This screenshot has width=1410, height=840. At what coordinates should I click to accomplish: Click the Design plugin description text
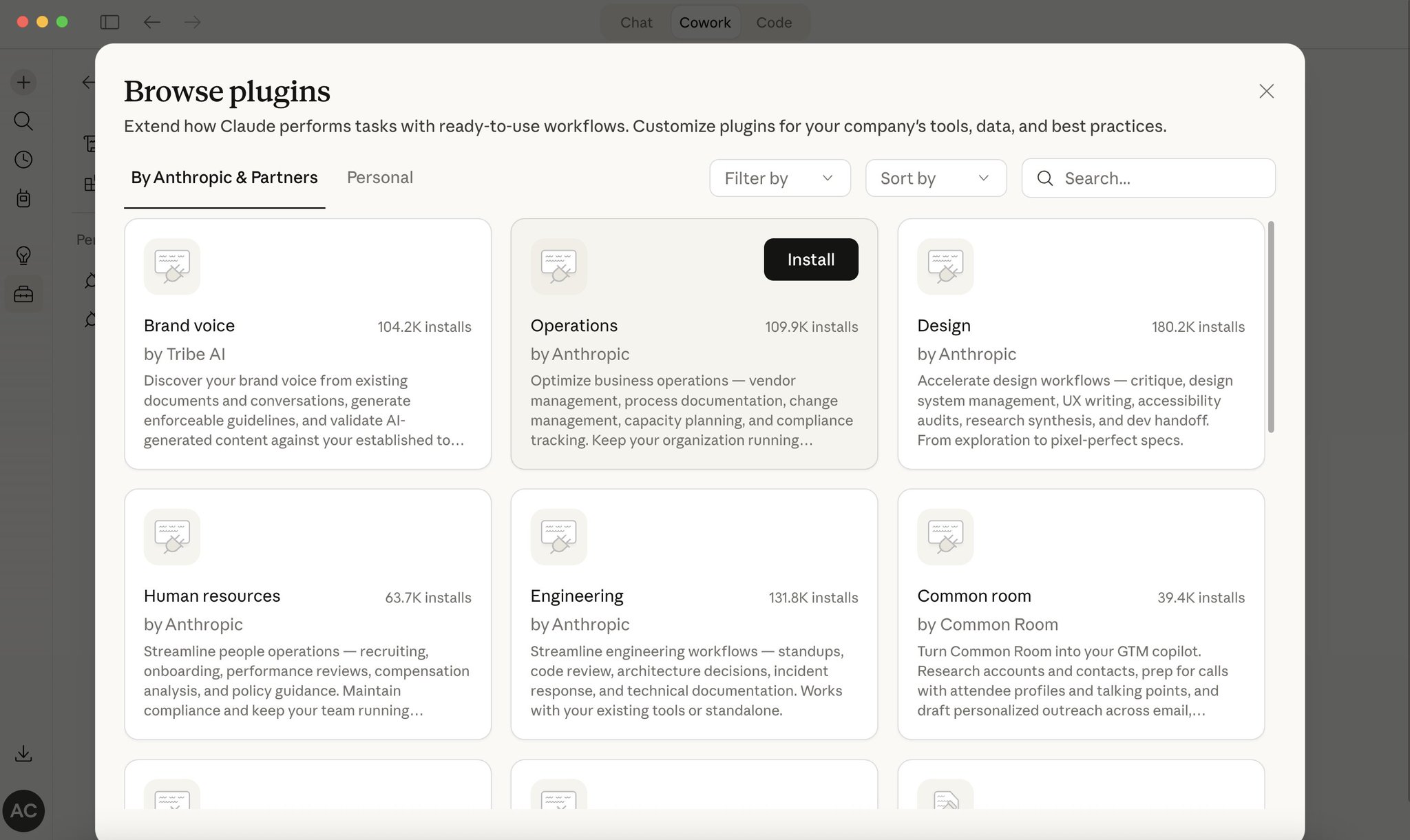tap(1075, 410)
